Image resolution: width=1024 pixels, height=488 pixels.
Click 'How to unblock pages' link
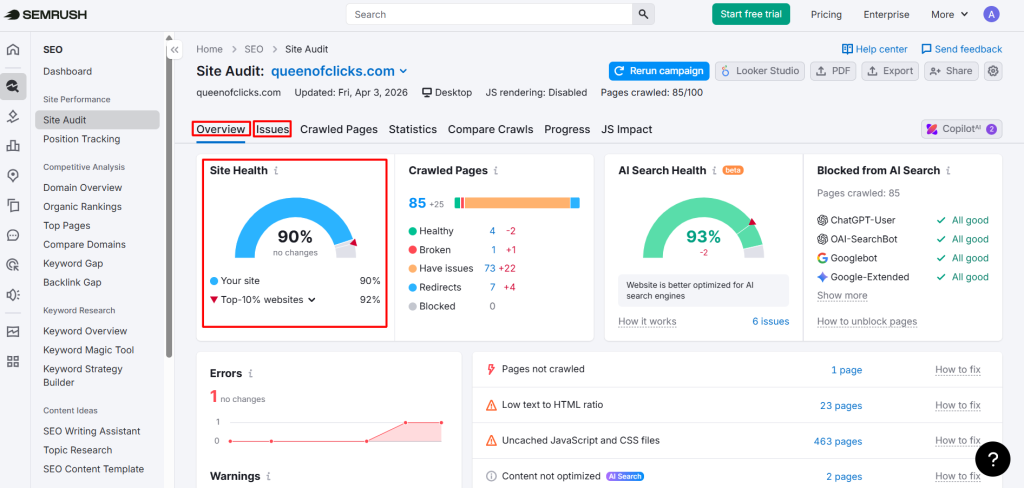pyautogui.click(x=867, y=321)
